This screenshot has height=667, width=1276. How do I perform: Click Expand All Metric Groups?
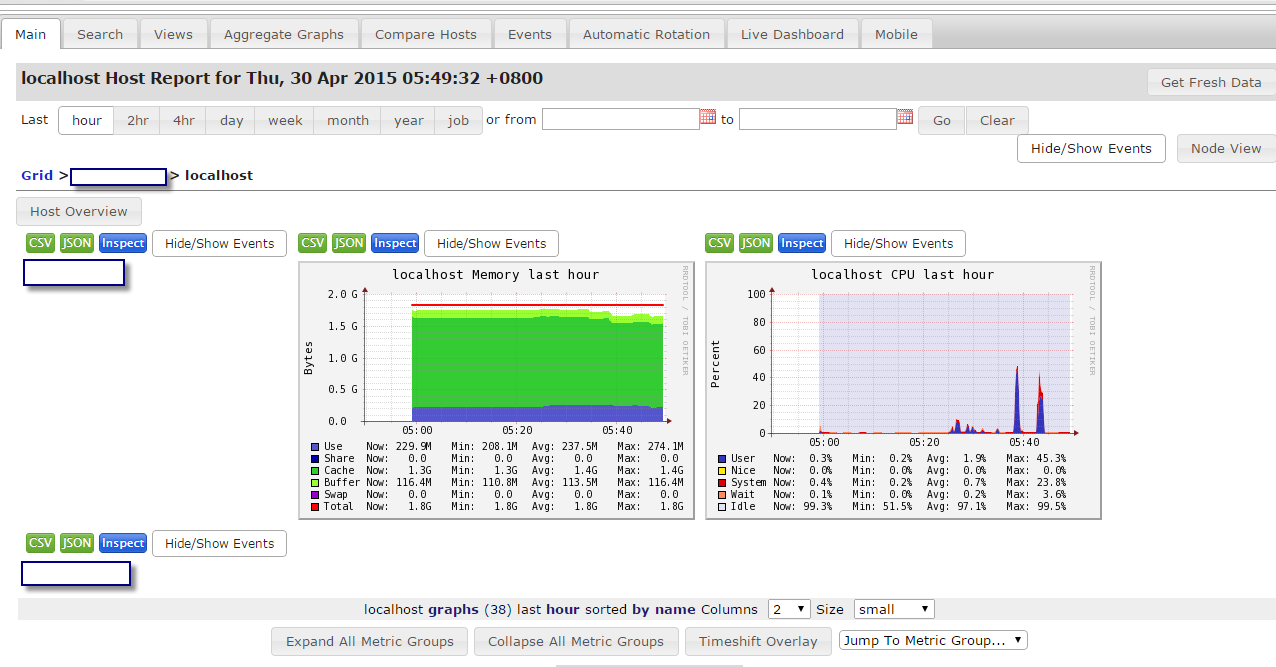(x=370, y=641)
